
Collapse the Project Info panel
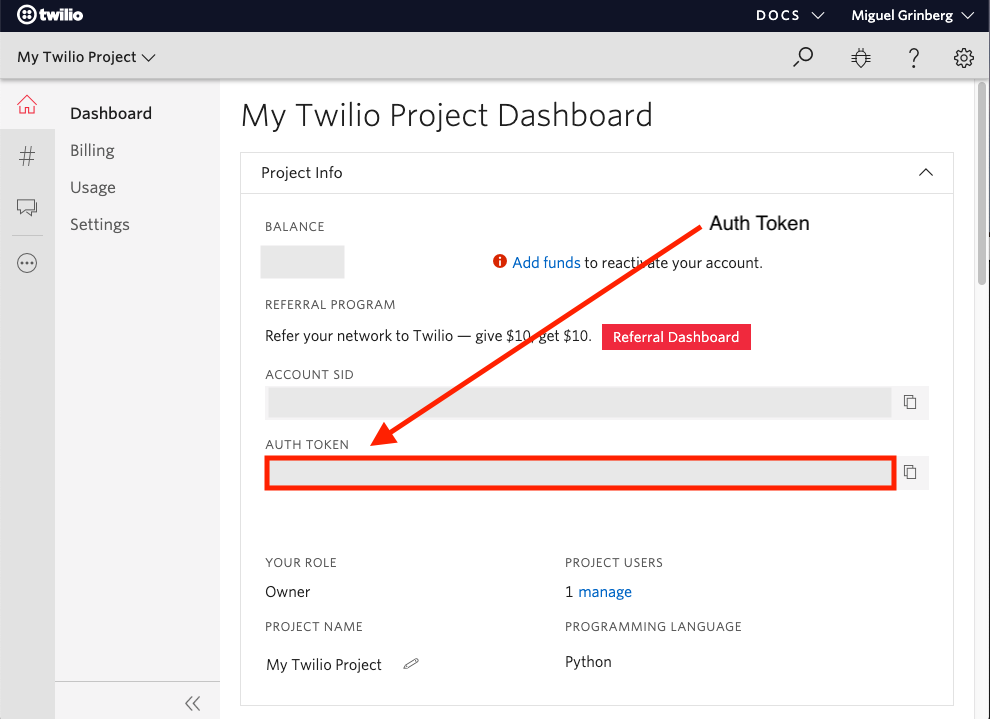click(926, 172)
